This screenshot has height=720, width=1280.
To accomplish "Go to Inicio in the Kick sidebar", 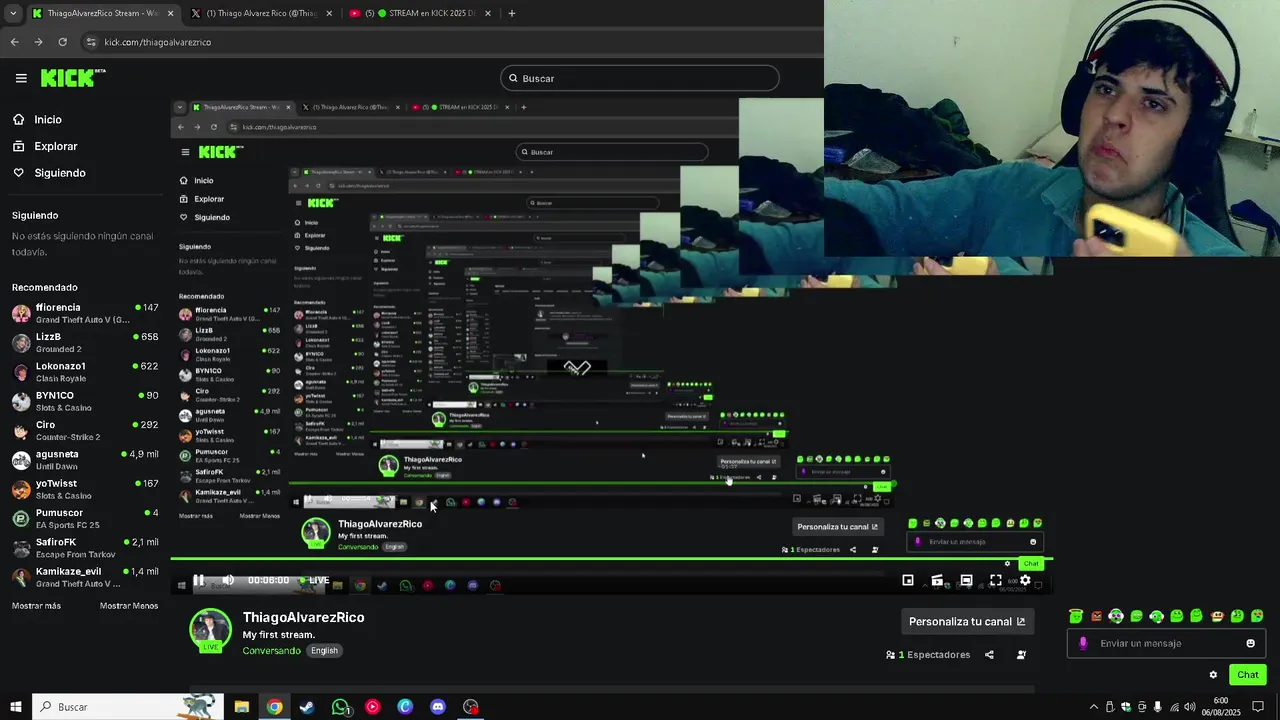I will tap(37, 120).
